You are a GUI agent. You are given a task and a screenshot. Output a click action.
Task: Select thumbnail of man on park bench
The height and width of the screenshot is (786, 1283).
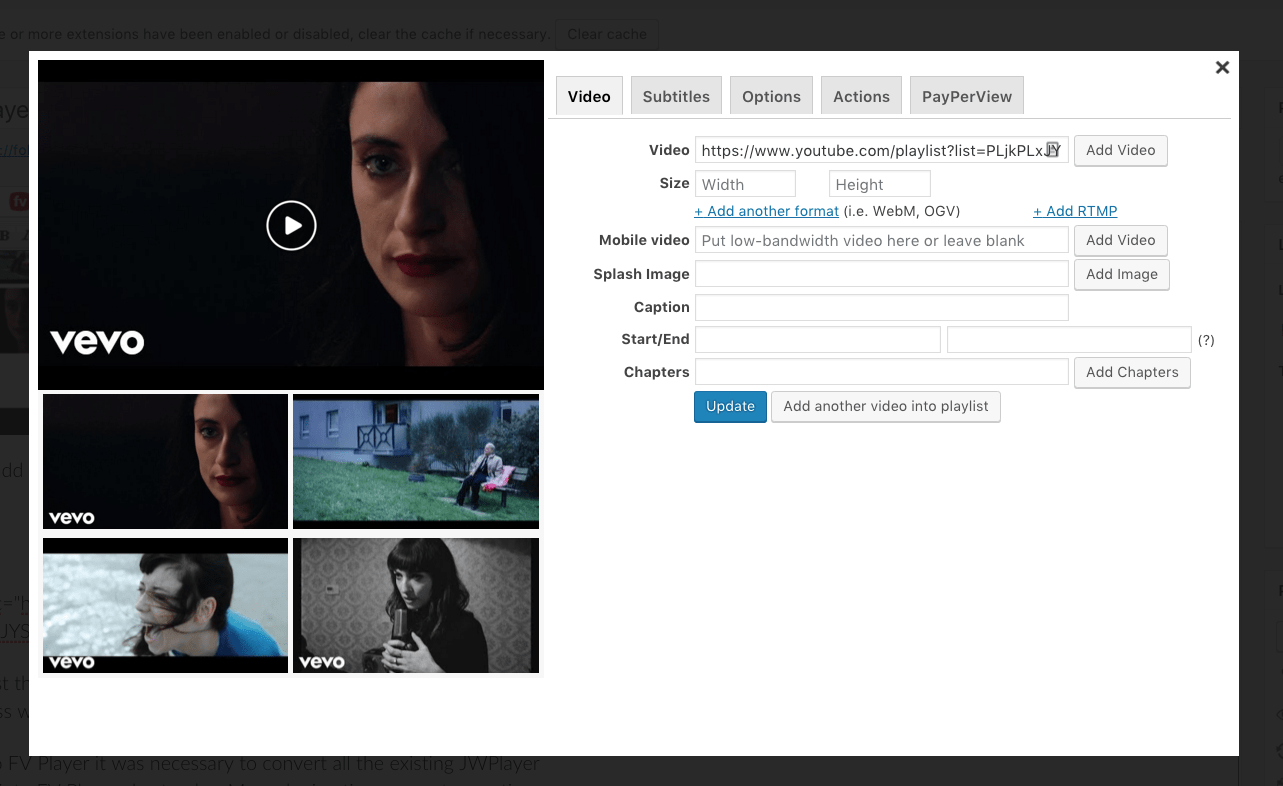tap(416, 461)
